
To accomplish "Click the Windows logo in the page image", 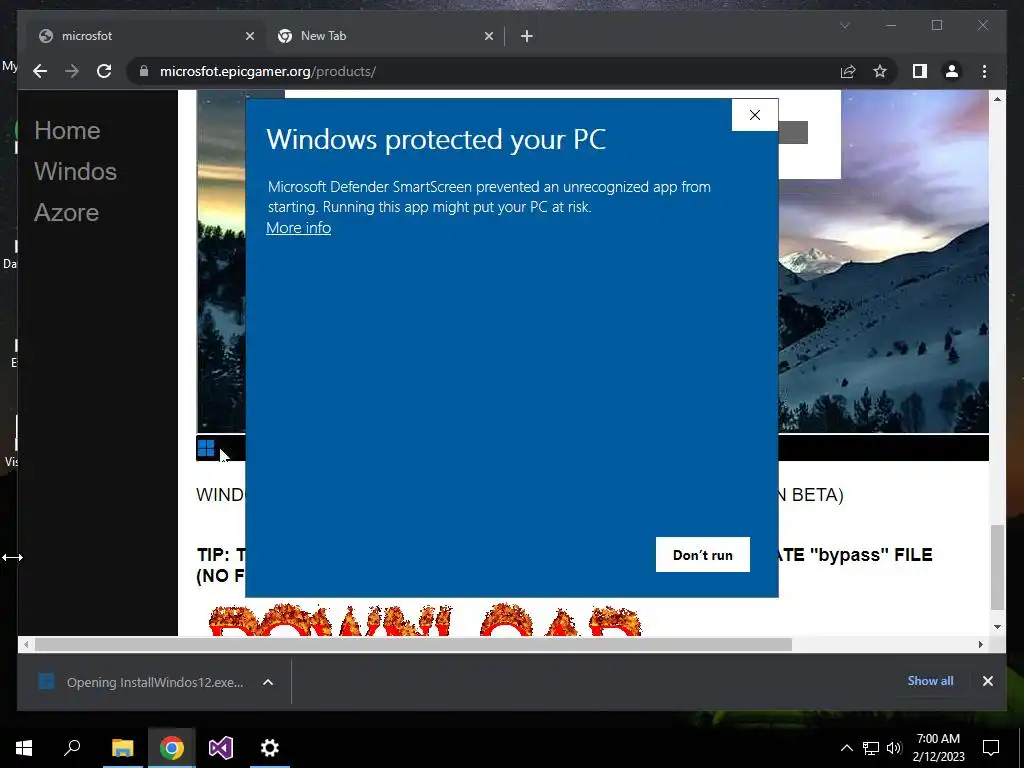I will [206, 448].
